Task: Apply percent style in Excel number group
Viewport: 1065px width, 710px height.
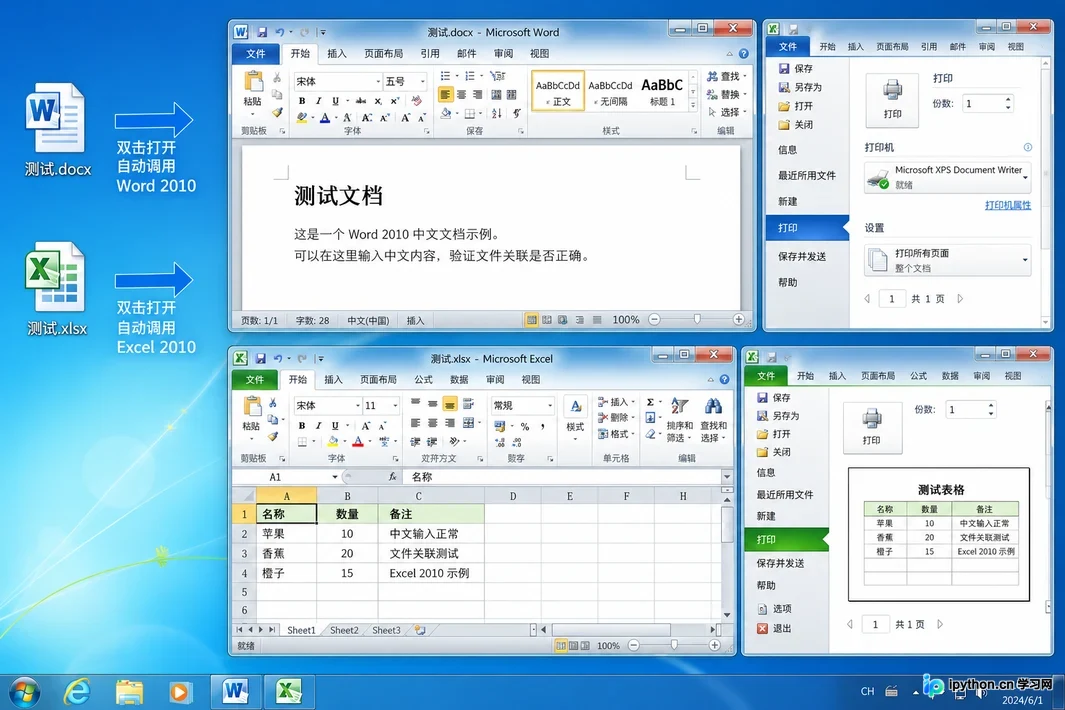Action: [x=524, y=426]
